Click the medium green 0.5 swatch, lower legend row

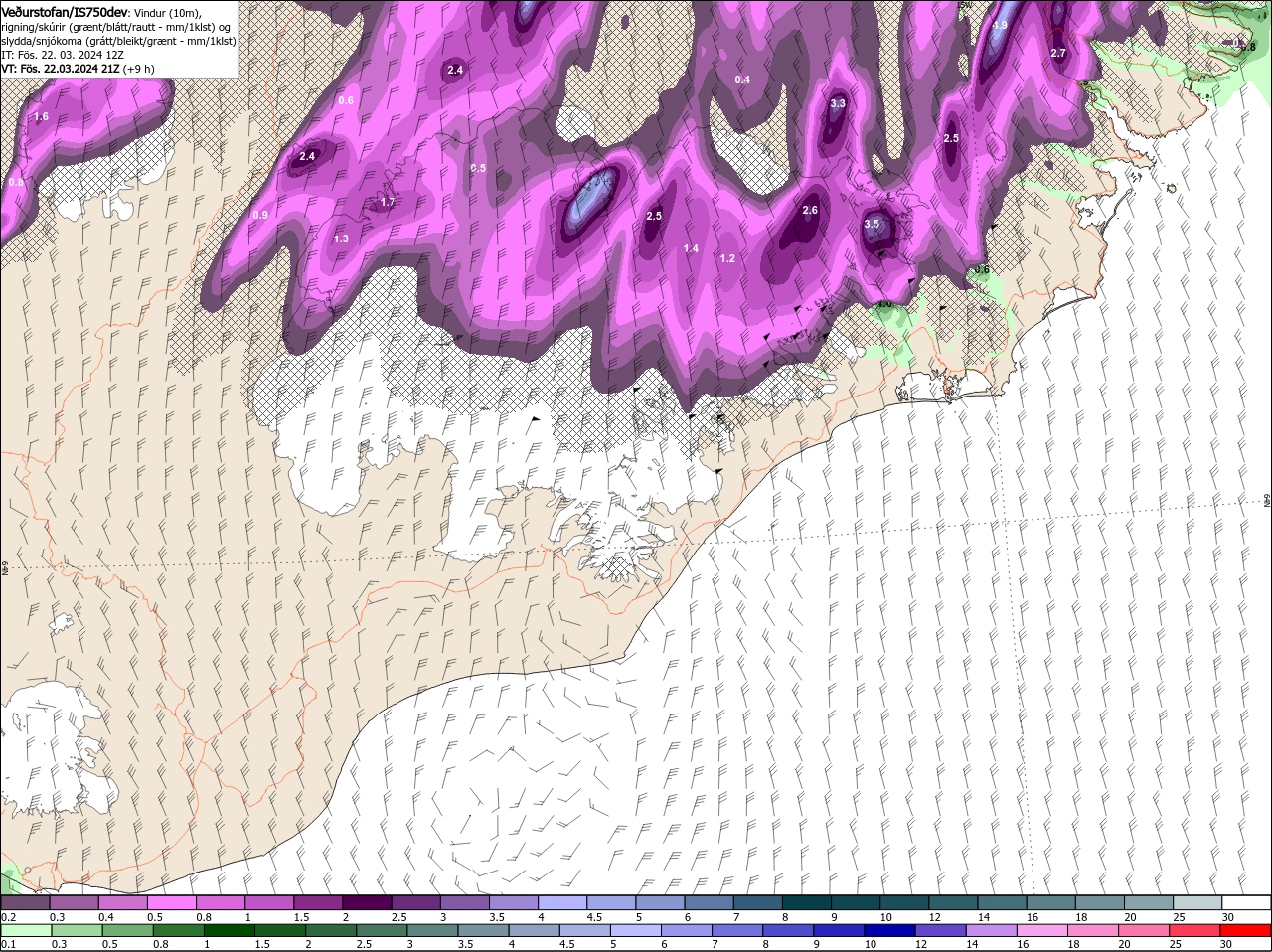(x=128, y=931)
